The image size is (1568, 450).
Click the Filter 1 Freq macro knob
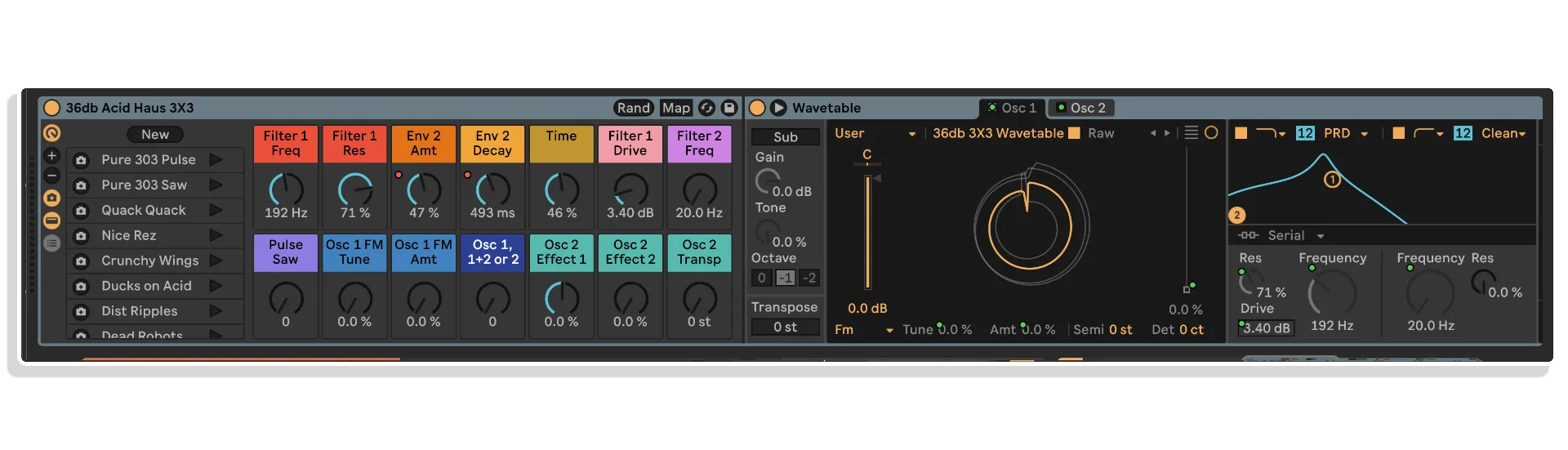[x=286, y=189]
